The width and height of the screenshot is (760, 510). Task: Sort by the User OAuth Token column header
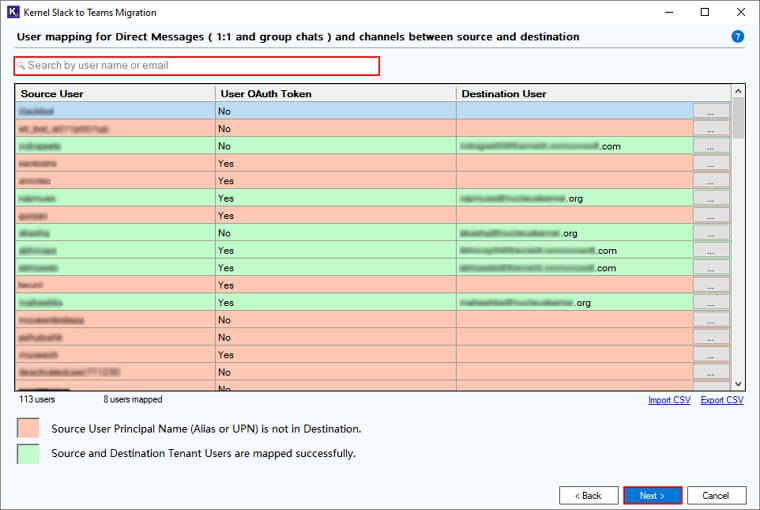tap(335, 94)
